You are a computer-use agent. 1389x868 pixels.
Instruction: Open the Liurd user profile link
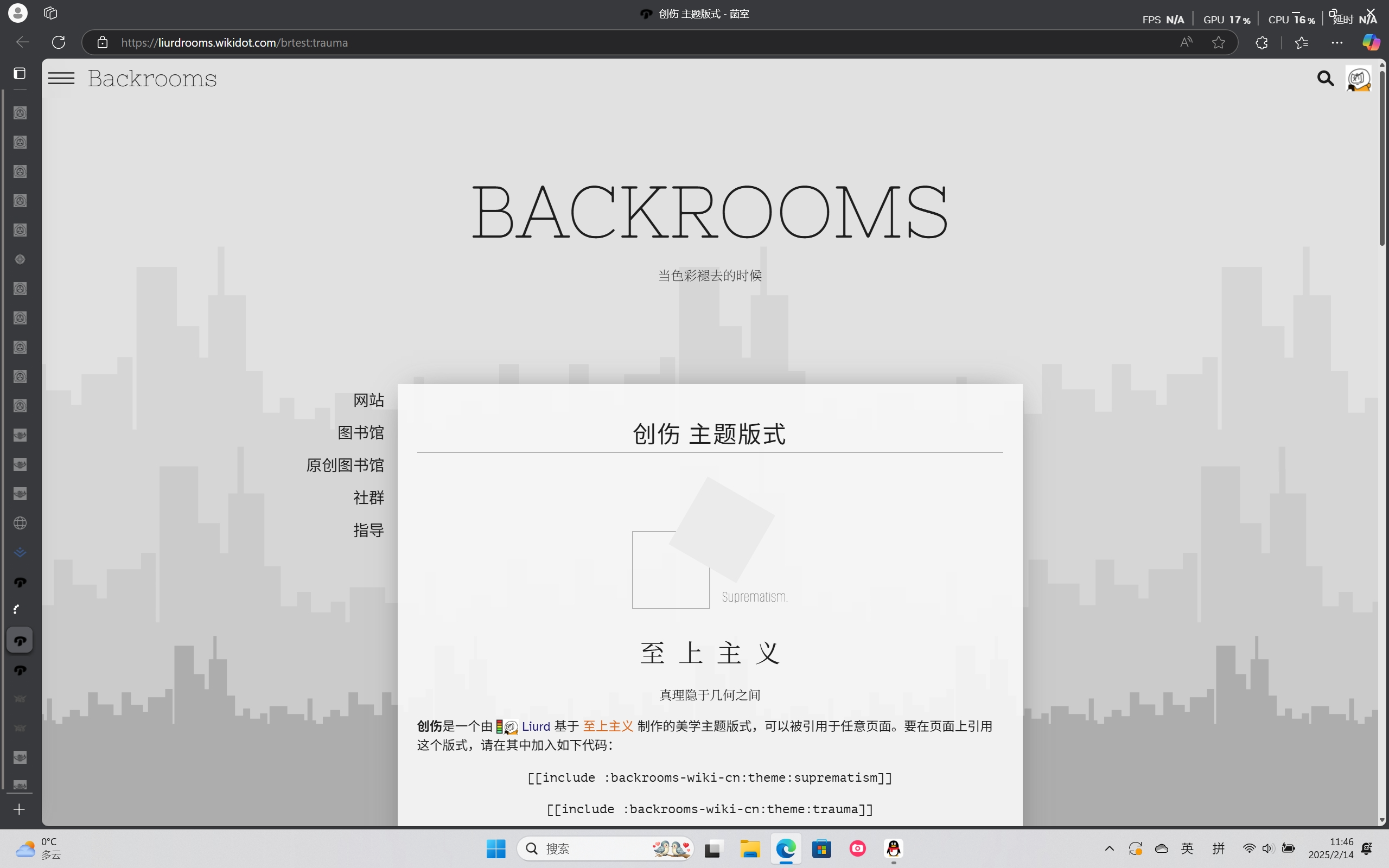(536, 726)
